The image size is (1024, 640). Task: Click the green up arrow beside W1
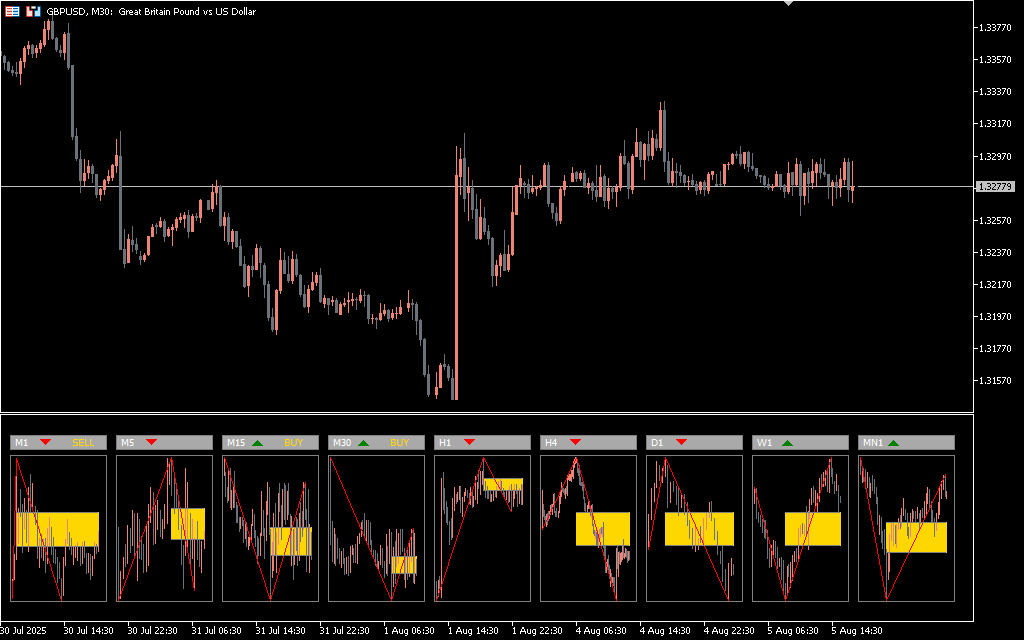click(787, 442)
